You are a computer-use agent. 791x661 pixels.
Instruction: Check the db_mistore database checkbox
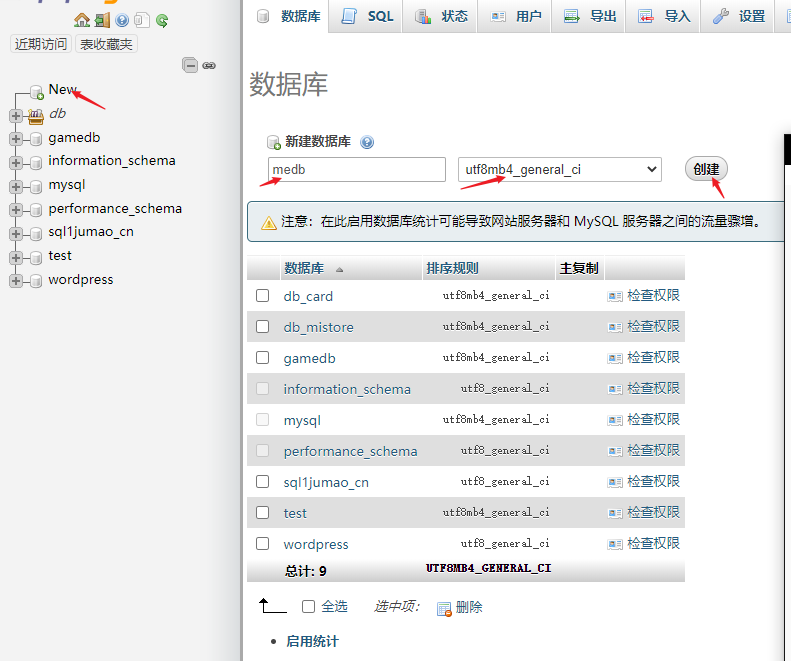coord(262,326)
